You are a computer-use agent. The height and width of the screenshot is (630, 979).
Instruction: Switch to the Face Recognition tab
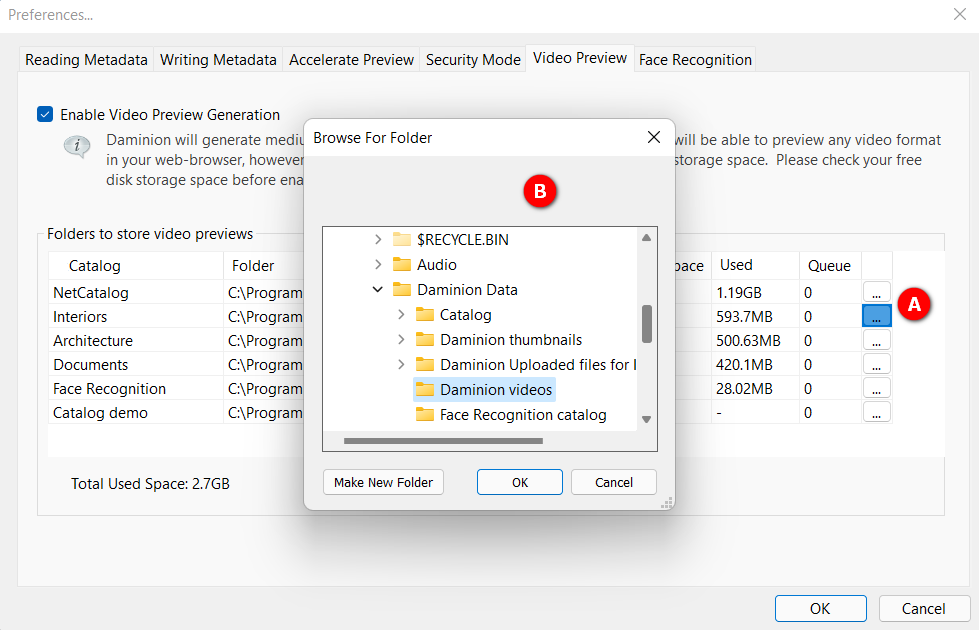coord(695,60)
